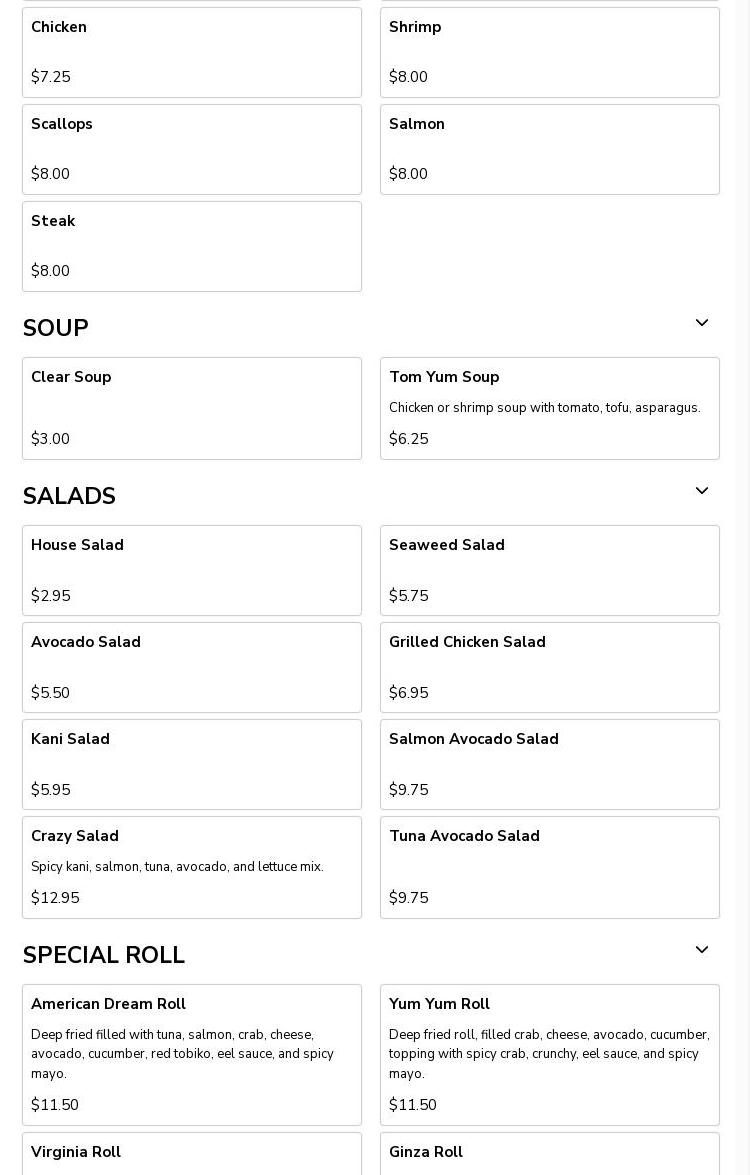Image resolution: width=750 pixels, height=1175 pixels.
Task: Open the American Dream Roll item
Action: [192, 1055]
